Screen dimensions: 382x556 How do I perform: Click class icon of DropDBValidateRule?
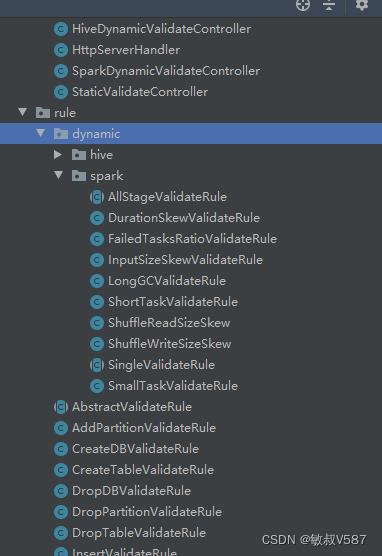[61, 491]
